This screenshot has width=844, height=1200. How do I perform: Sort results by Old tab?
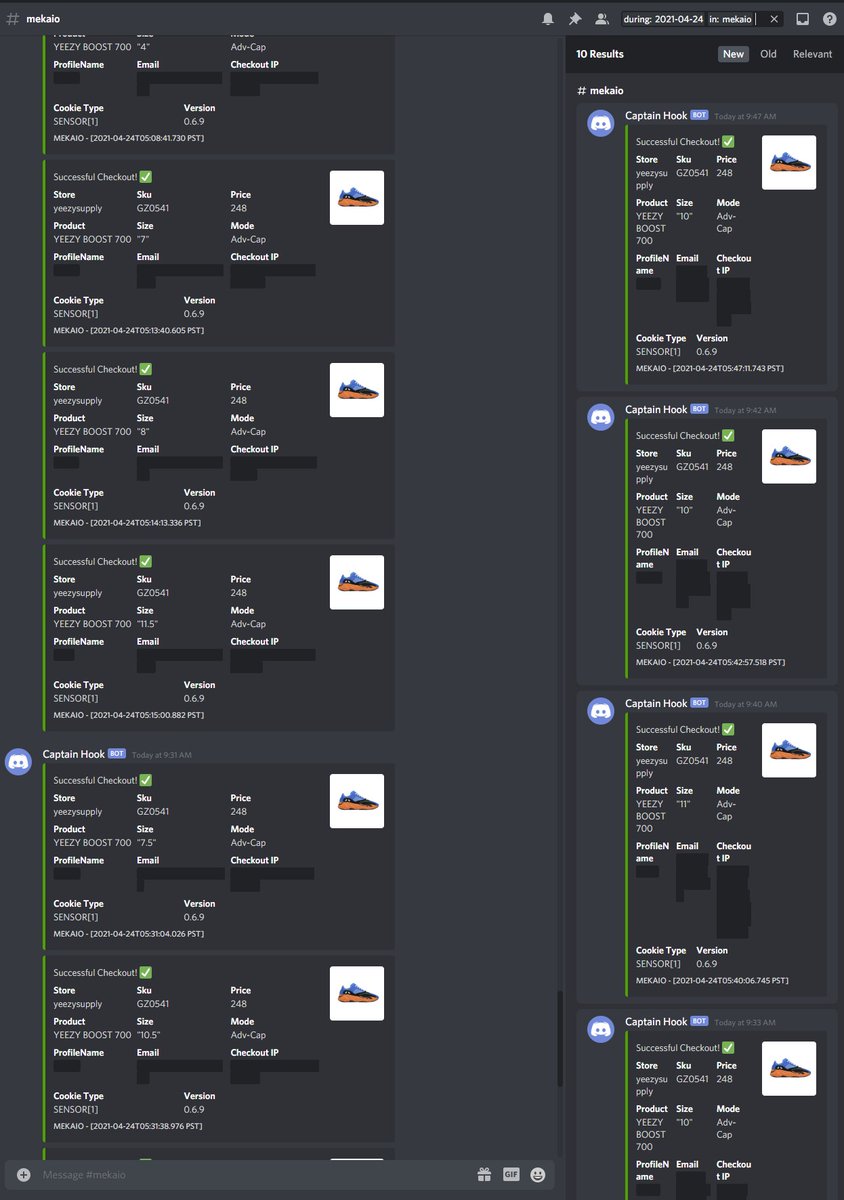[x=768, y=54]
